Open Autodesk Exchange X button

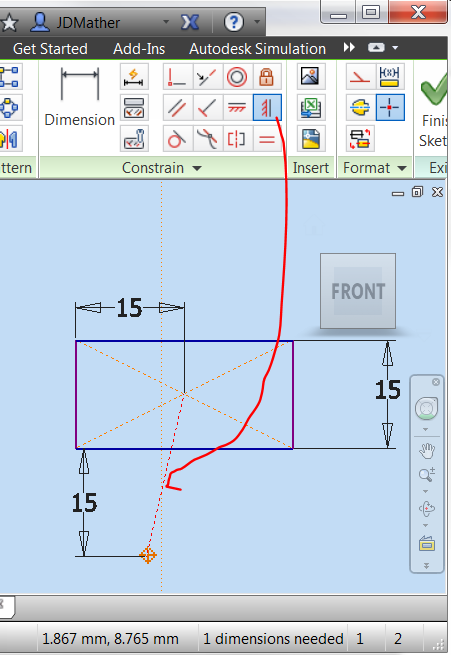click(190, 22)
